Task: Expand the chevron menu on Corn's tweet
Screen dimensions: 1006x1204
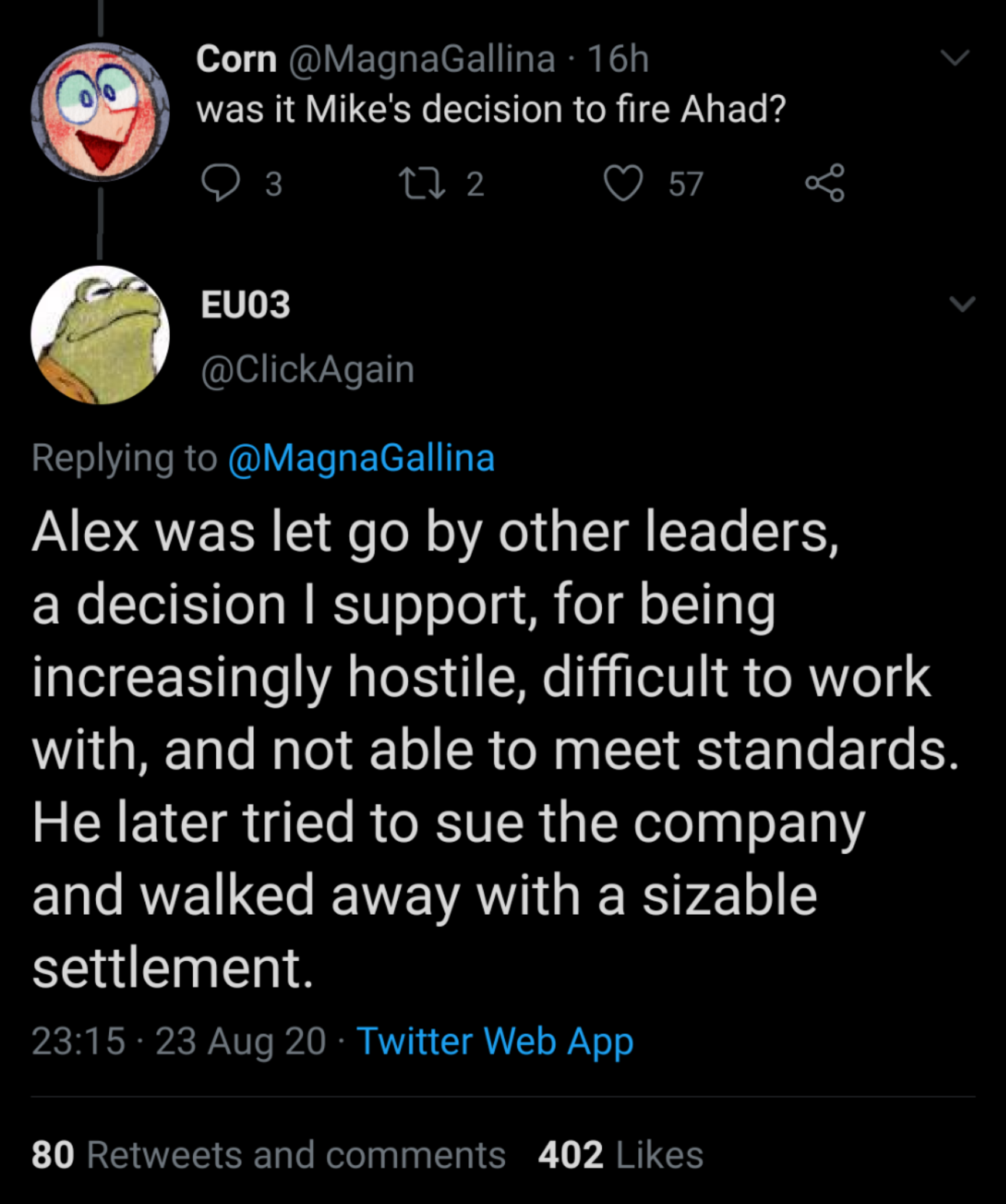Action: click(954, 58)
